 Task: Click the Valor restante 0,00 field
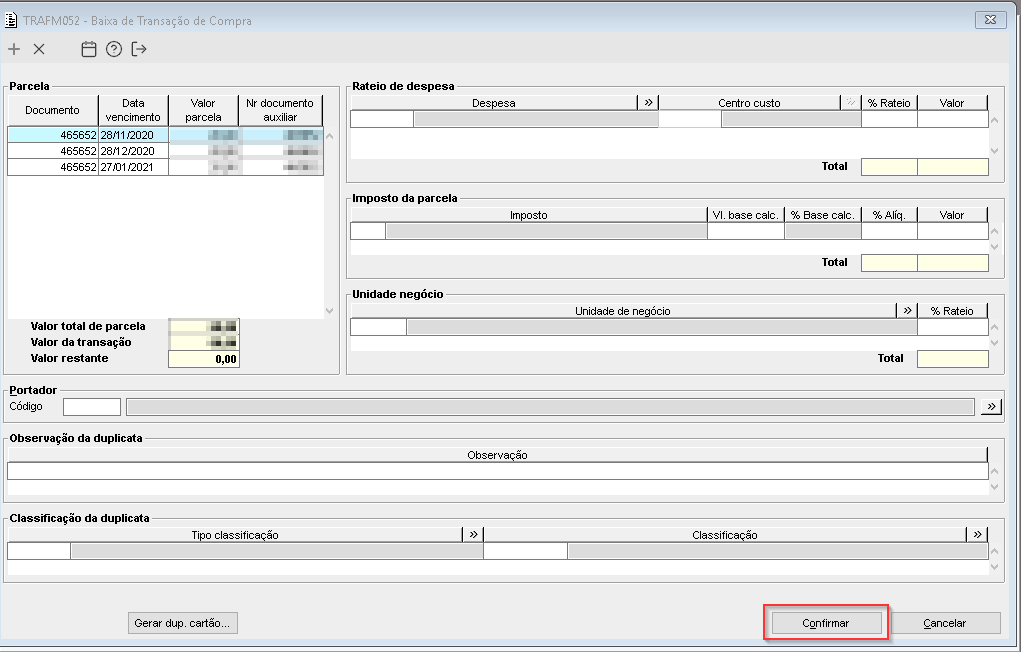point(204,359)
